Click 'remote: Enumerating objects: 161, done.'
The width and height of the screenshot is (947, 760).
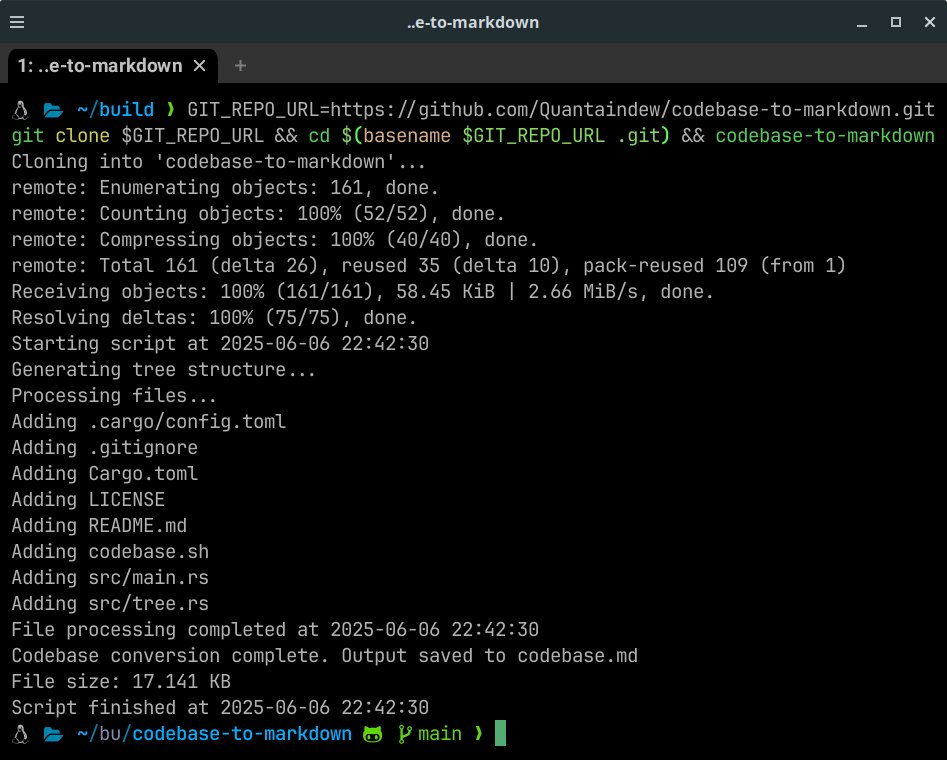225,187
